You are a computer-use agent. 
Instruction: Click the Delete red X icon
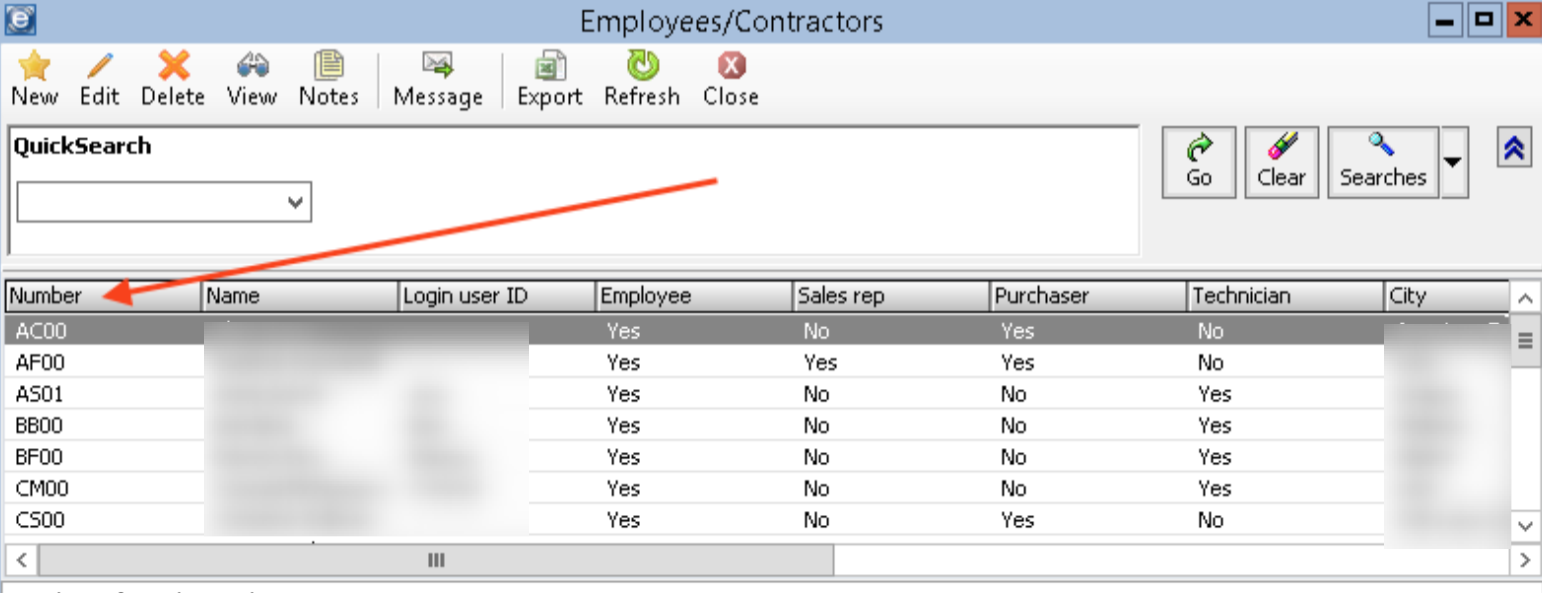click(x=173, y=67)
